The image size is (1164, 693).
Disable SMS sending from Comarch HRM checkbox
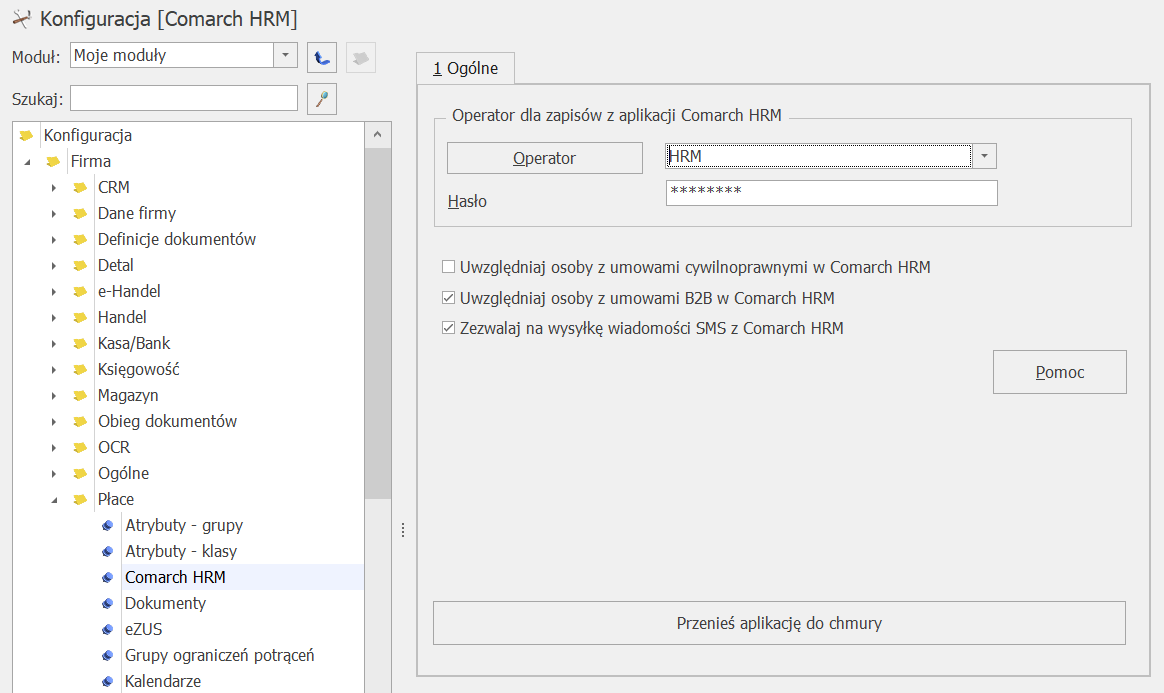pyautogui.click(x=448, y=327)
